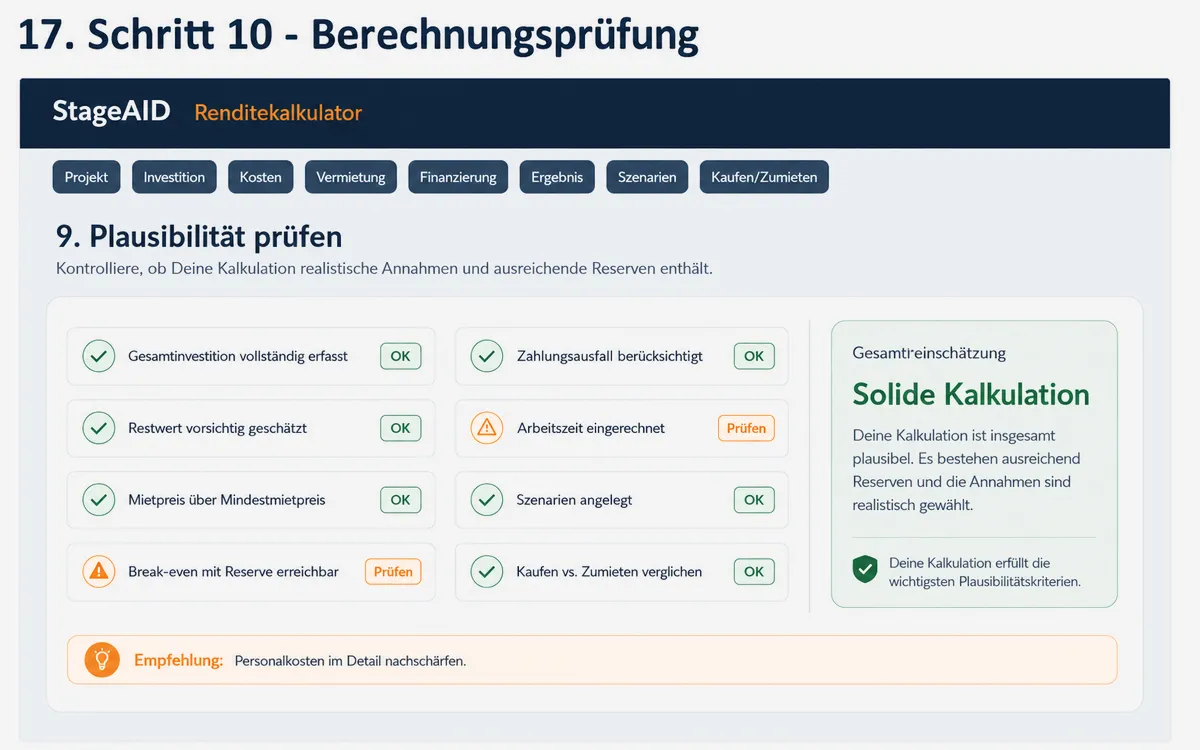
Task: Click checkmark icon for Szenarien angelegt
Action: coord(486,500)
